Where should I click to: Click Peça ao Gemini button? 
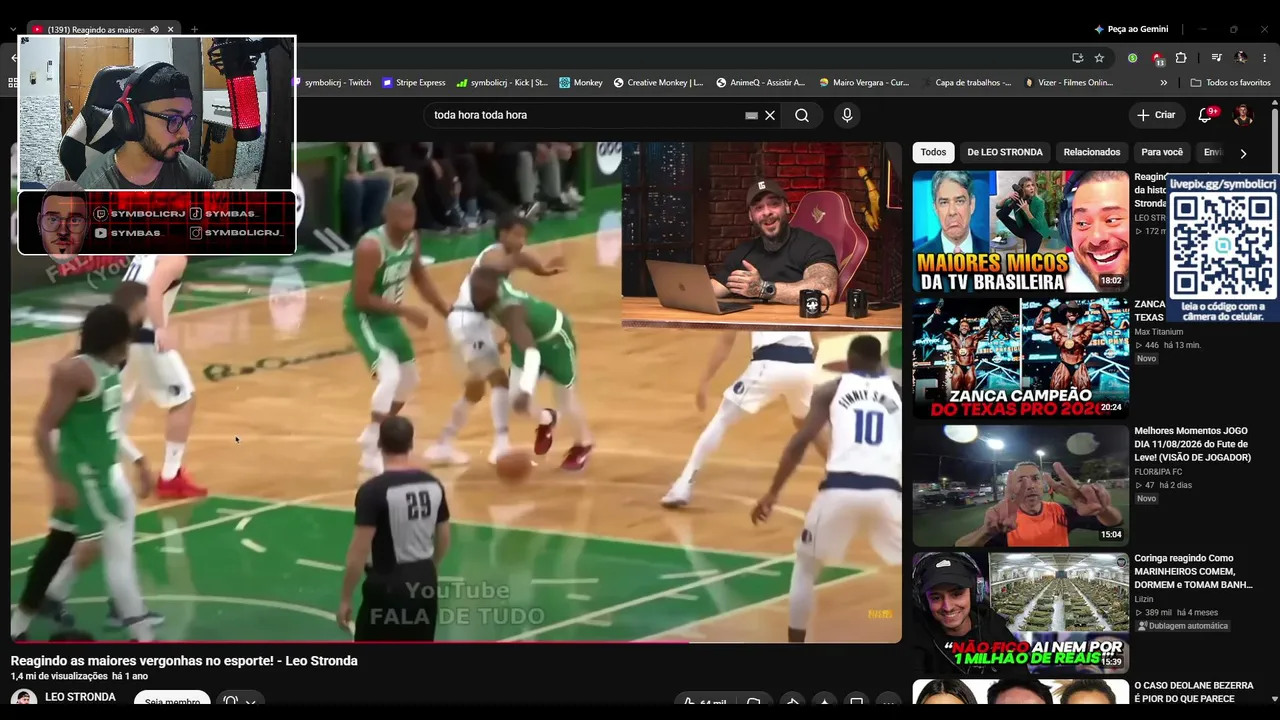1131,30
